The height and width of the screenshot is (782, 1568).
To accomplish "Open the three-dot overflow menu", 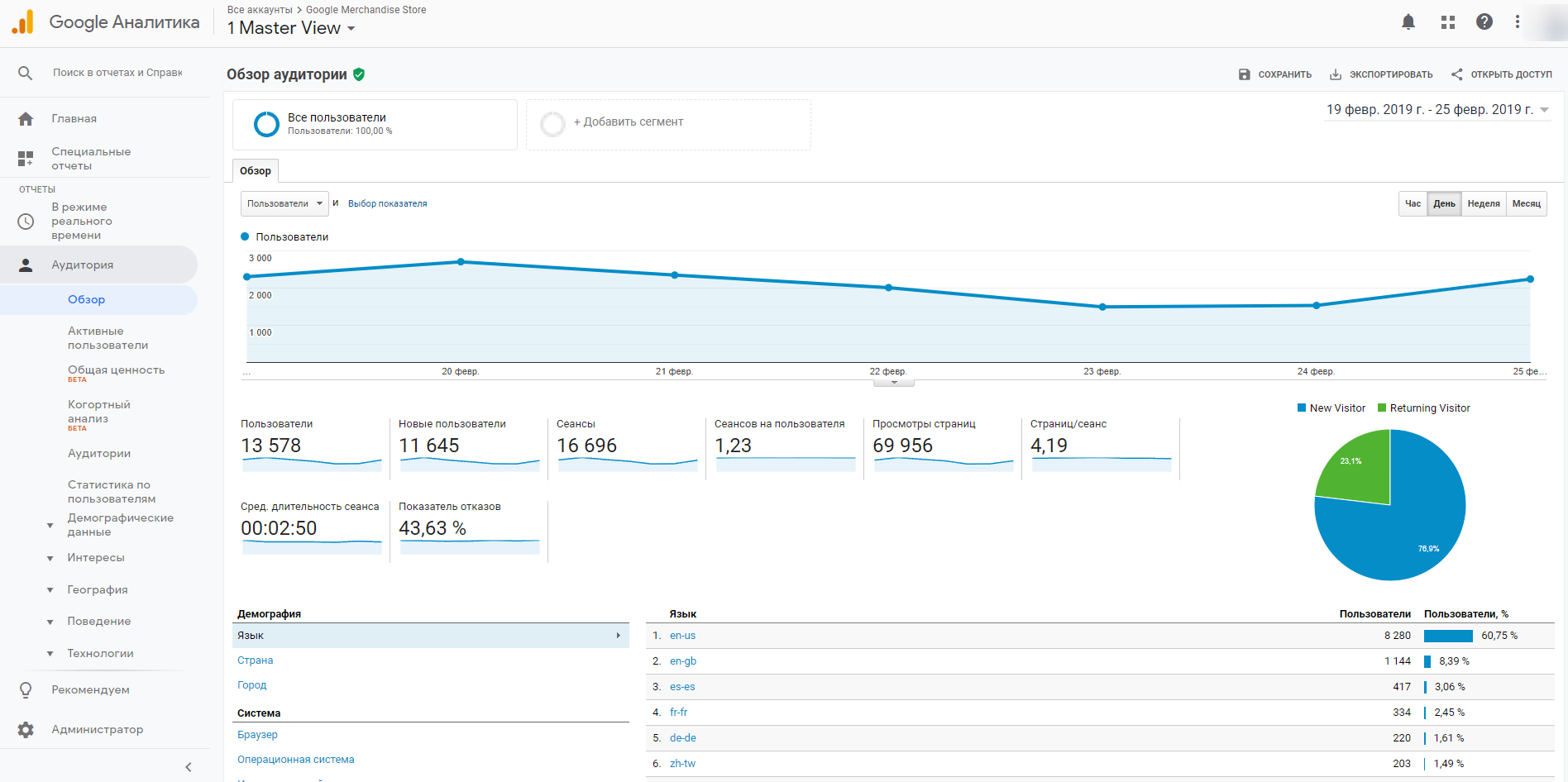I will pyautogui.click(x=1518, y=22).
